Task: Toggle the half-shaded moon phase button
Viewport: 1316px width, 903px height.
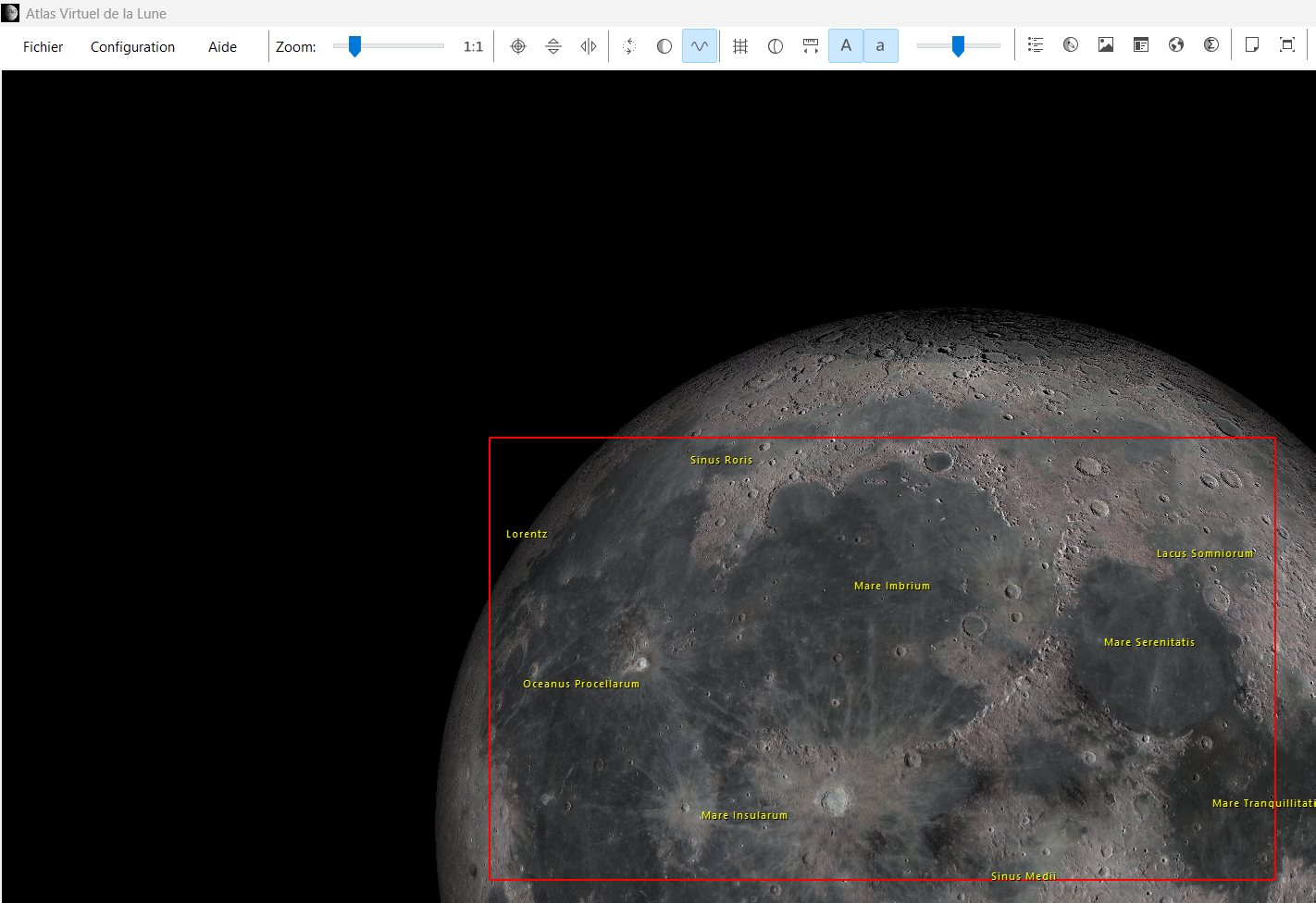Action: [664, 46]
